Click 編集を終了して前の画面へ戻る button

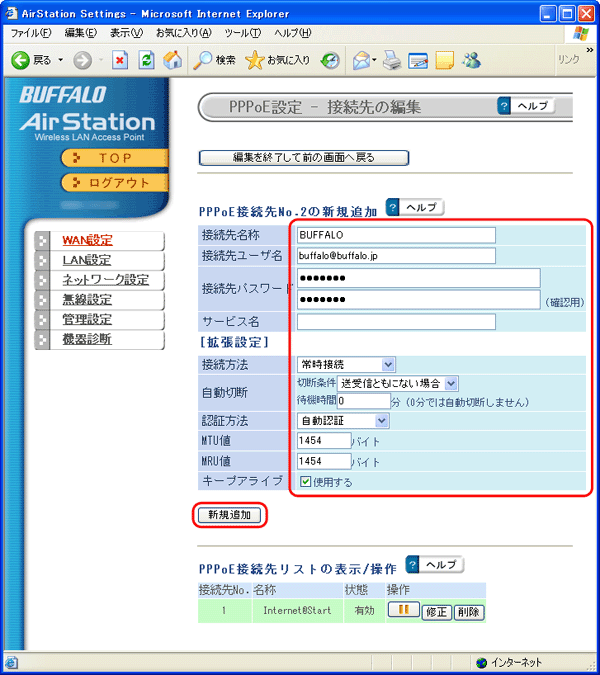click(x=304, y=158)
